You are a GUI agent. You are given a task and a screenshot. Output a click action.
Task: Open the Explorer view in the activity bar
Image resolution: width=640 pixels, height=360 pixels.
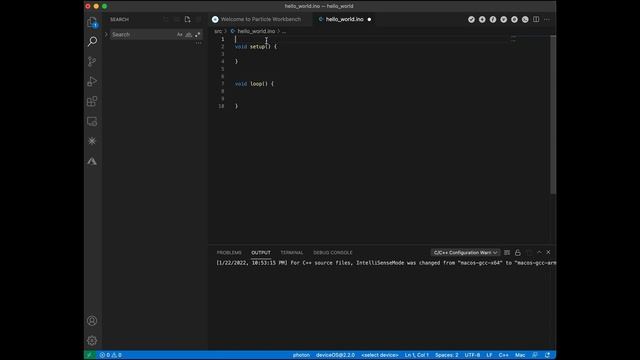[92, 22]
